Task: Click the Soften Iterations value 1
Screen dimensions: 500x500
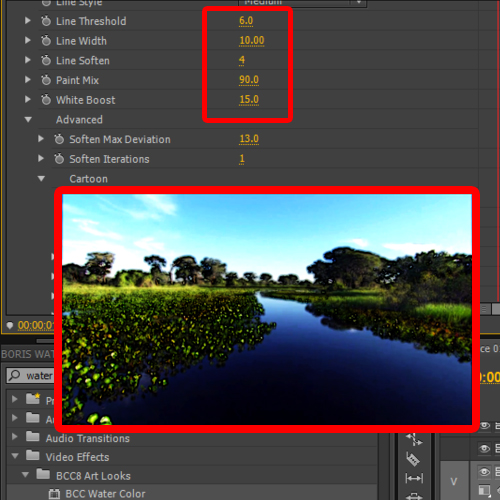Action: pos(242,158)
